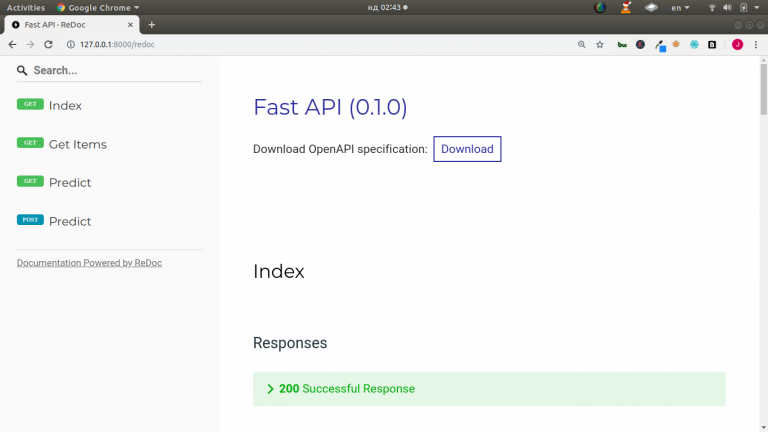The height and width of the screenshot is (432, 768).
Task: Select POST Predict in the sidebar
Action: click(54, 221)
